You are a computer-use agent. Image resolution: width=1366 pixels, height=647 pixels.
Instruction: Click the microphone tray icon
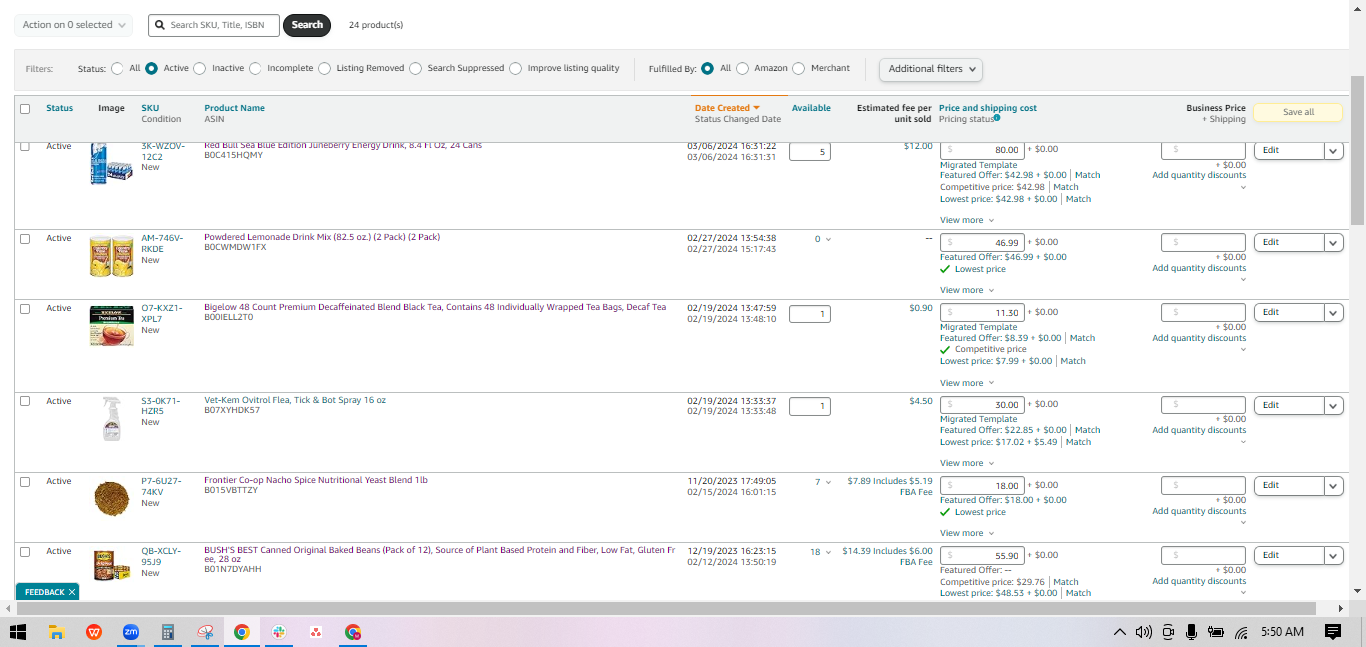click(x=1191, y=632)
